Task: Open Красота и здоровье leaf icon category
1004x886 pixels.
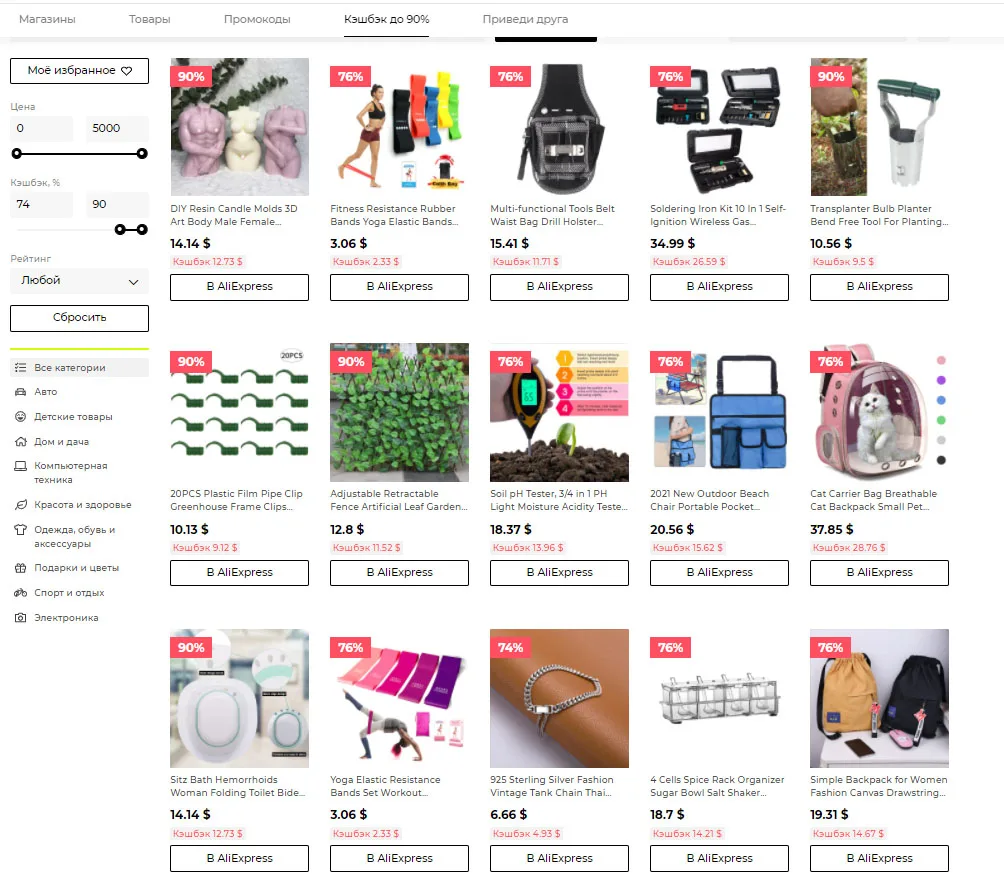Action: [20, 505]
